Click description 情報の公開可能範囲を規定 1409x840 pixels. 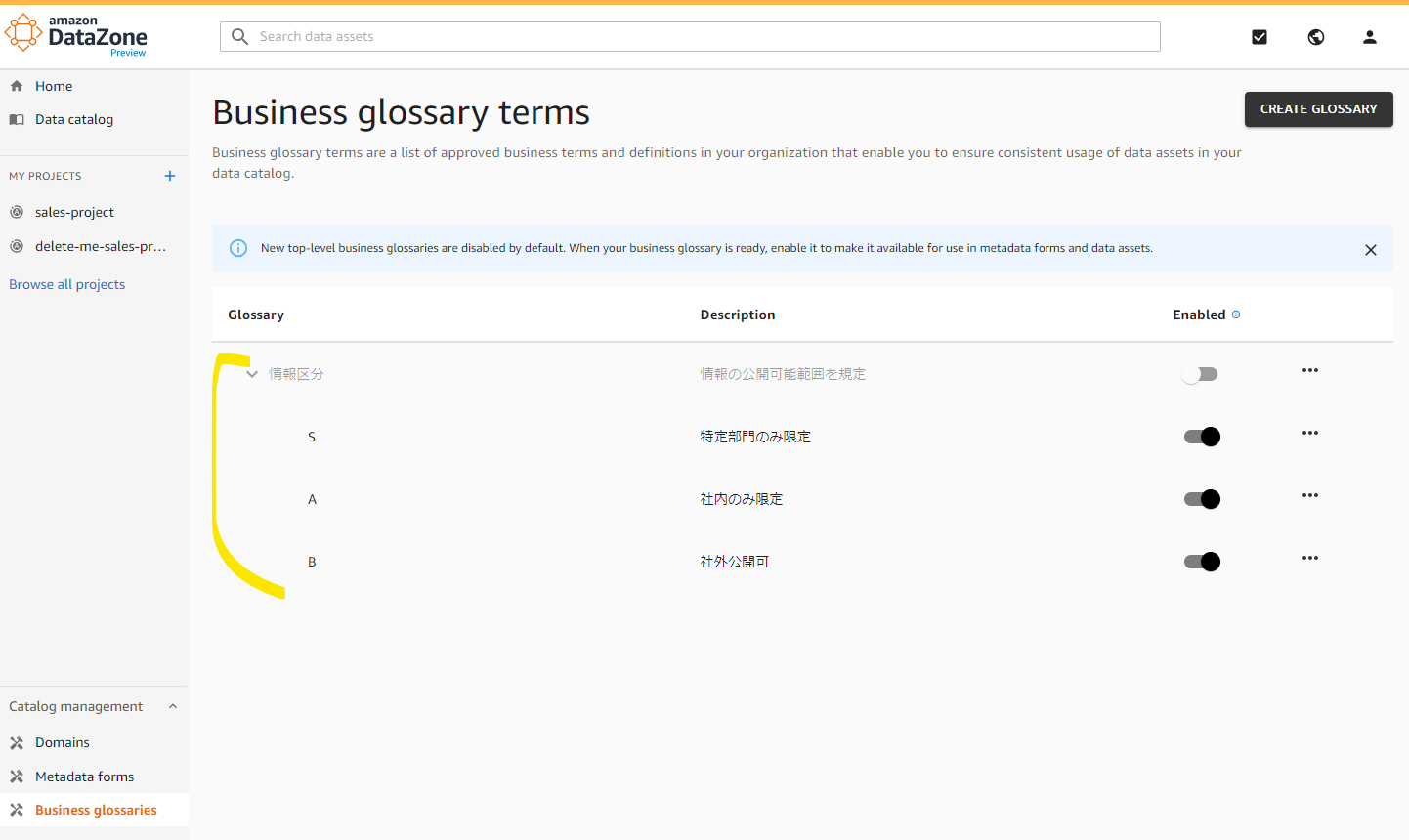click(783, 374)
